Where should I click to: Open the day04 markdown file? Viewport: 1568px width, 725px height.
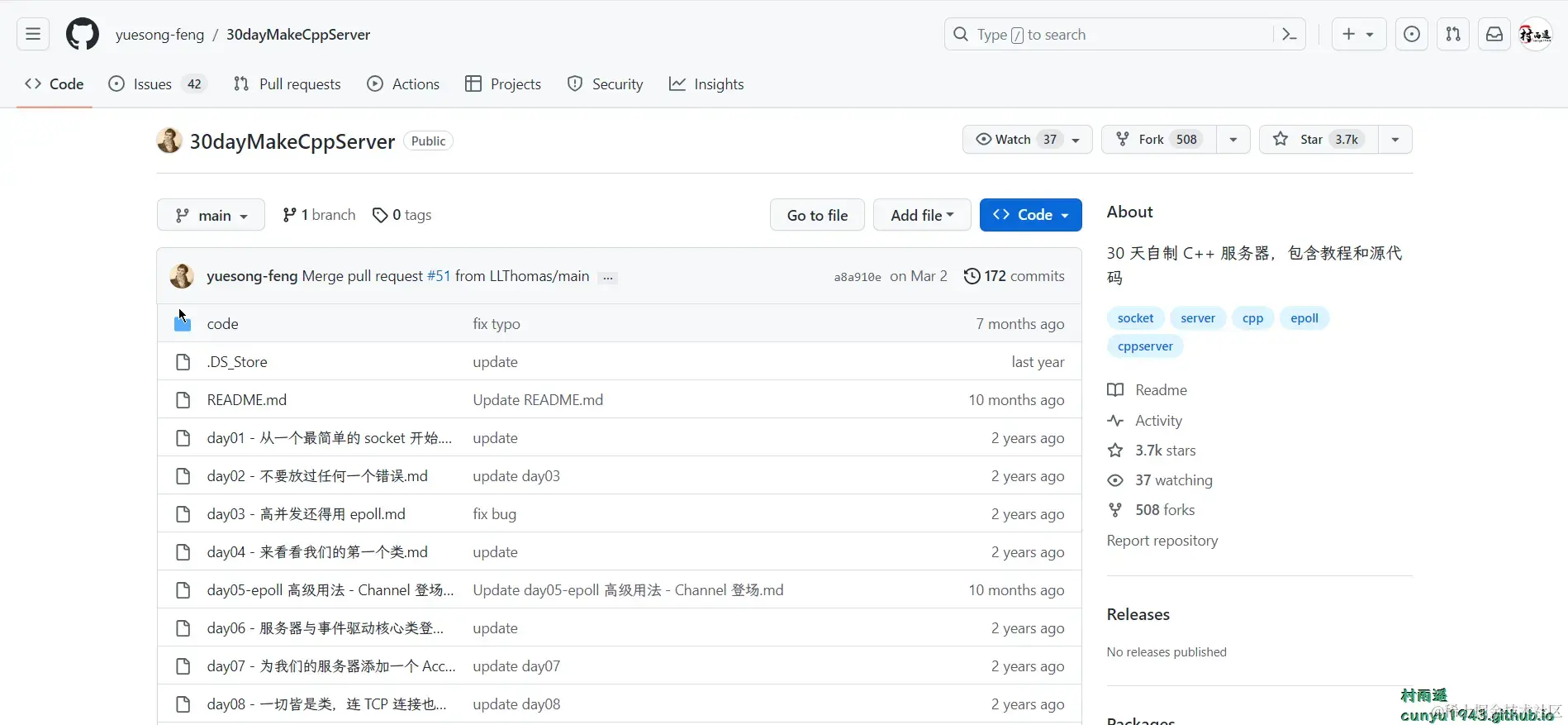[x=317, y=552]
